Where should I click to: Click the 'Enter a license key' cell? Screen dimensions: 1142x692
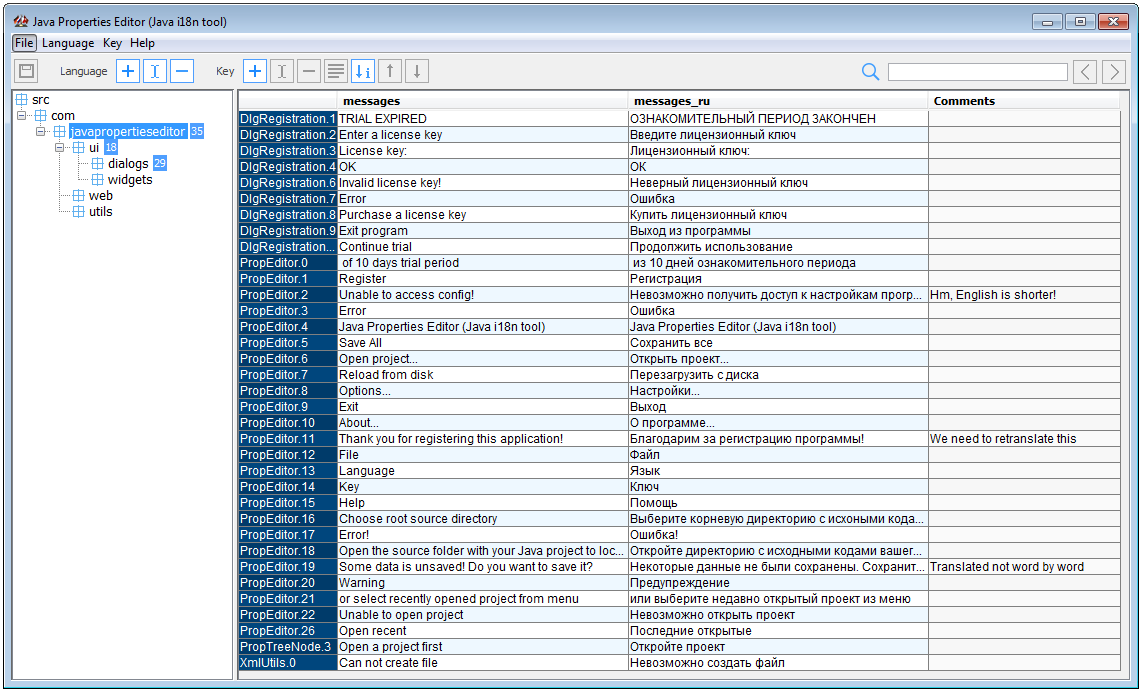[482, 135]
